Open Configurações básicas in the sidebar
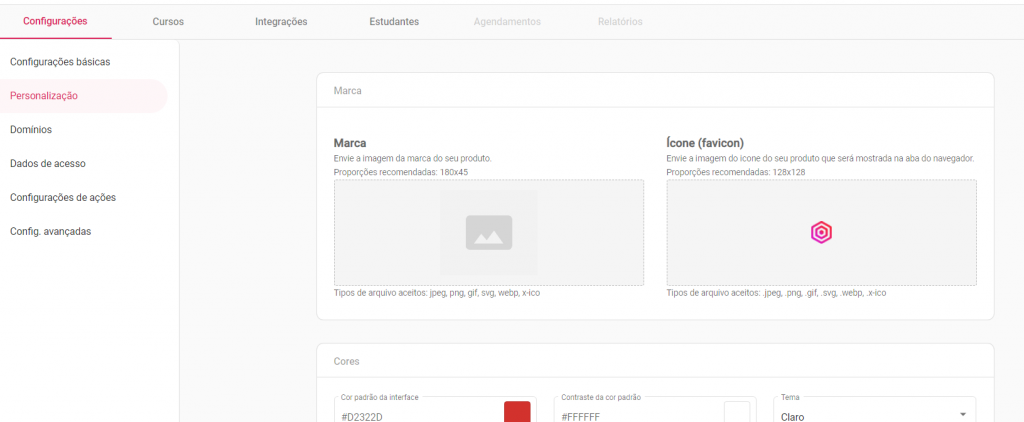Screen dimensions: 1024x422 point(60,62)
